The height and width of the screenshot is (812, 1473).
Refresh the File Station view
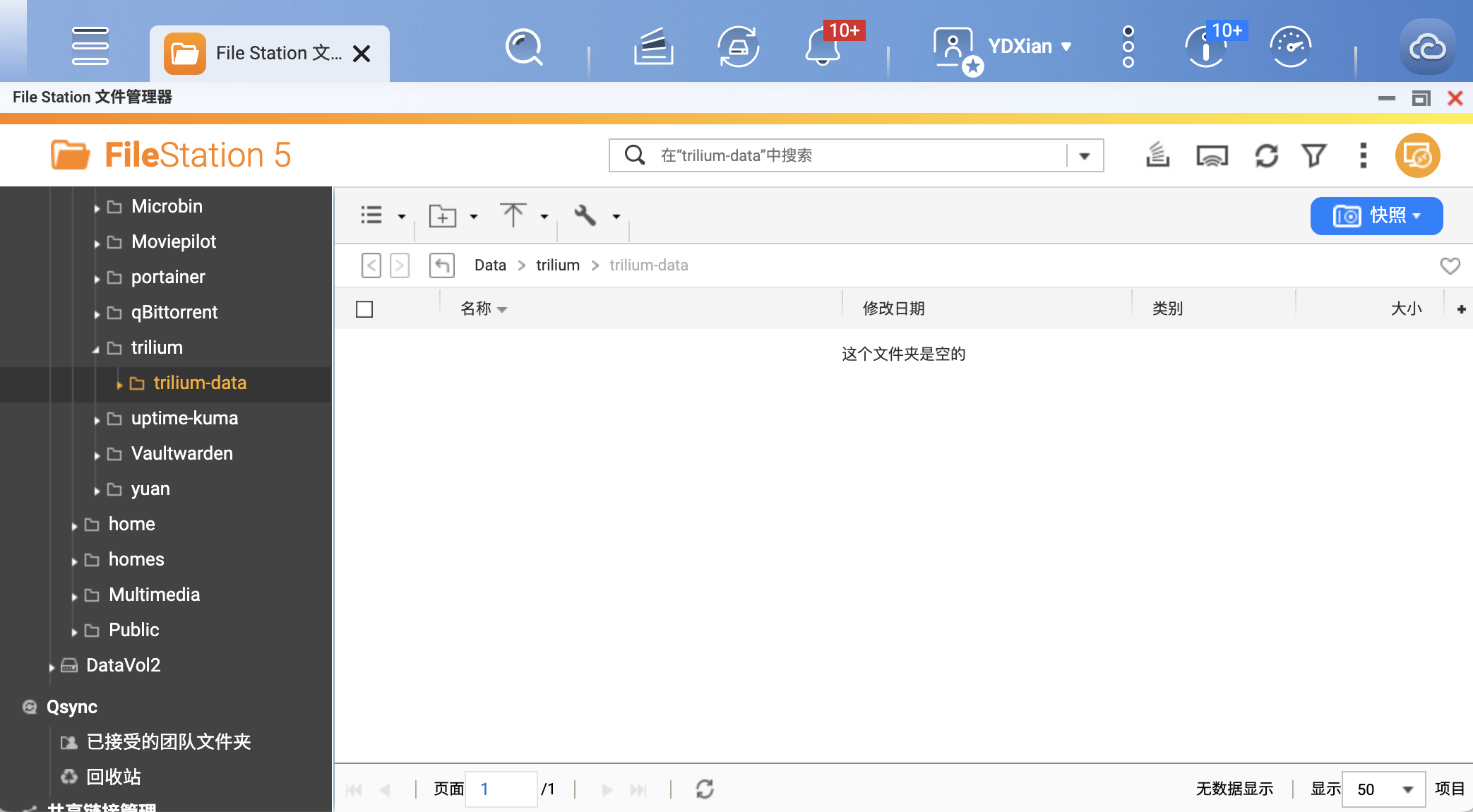(x=1267, y=155)
